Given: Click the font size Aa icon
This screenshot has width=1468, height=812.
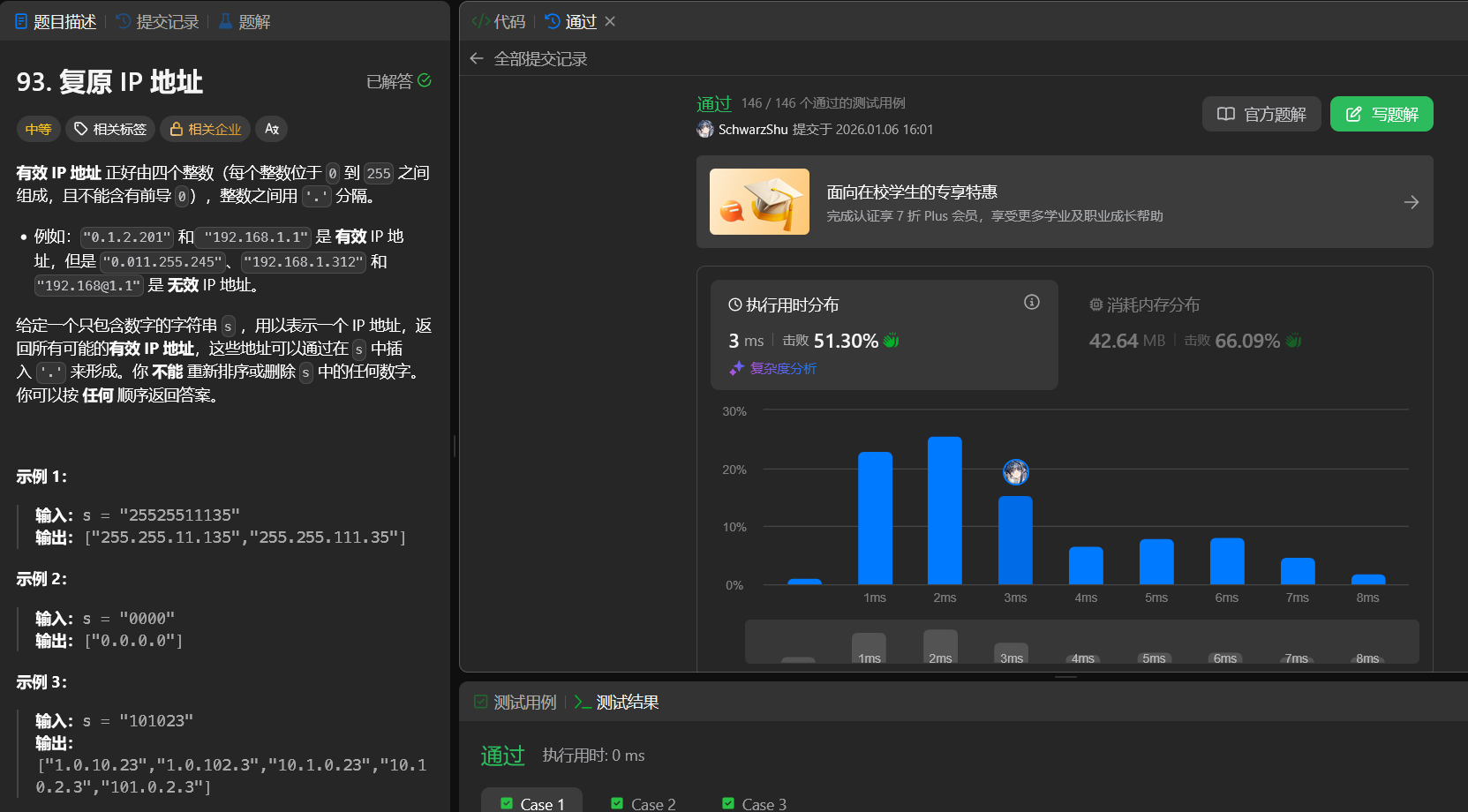Looking at the screenshot, I should [x=272, y=129].
